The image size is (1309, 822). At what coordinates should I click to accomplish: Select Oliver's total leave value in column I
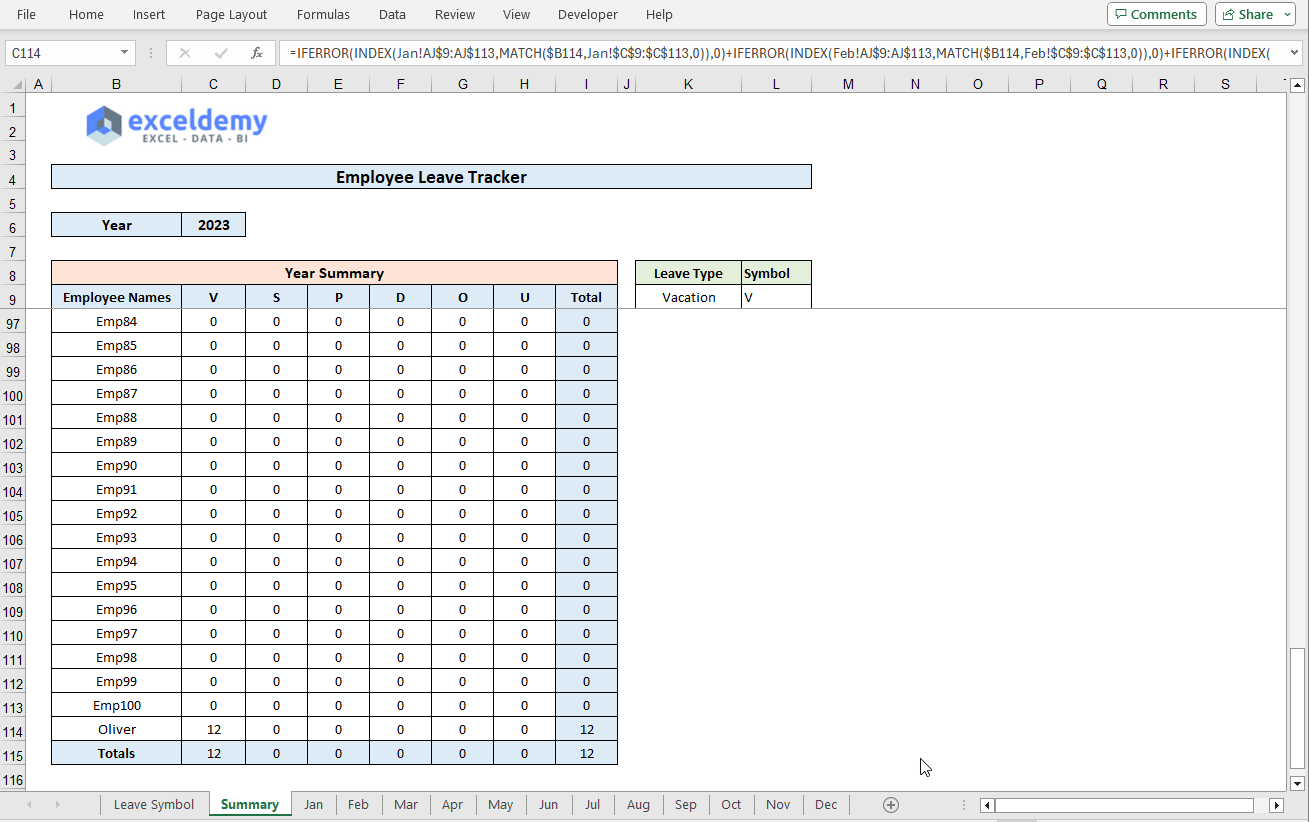pyautogui.click(x=587, y=730)
